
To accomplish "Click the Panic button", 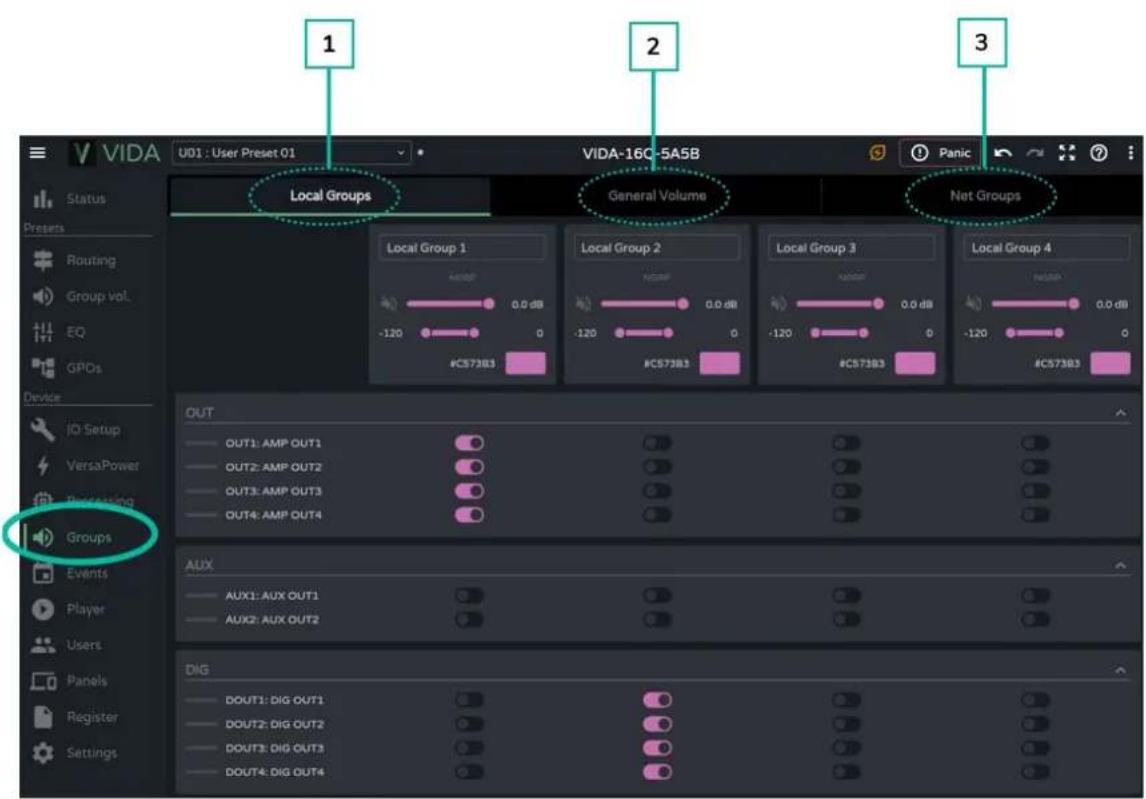I will (940, 153).
